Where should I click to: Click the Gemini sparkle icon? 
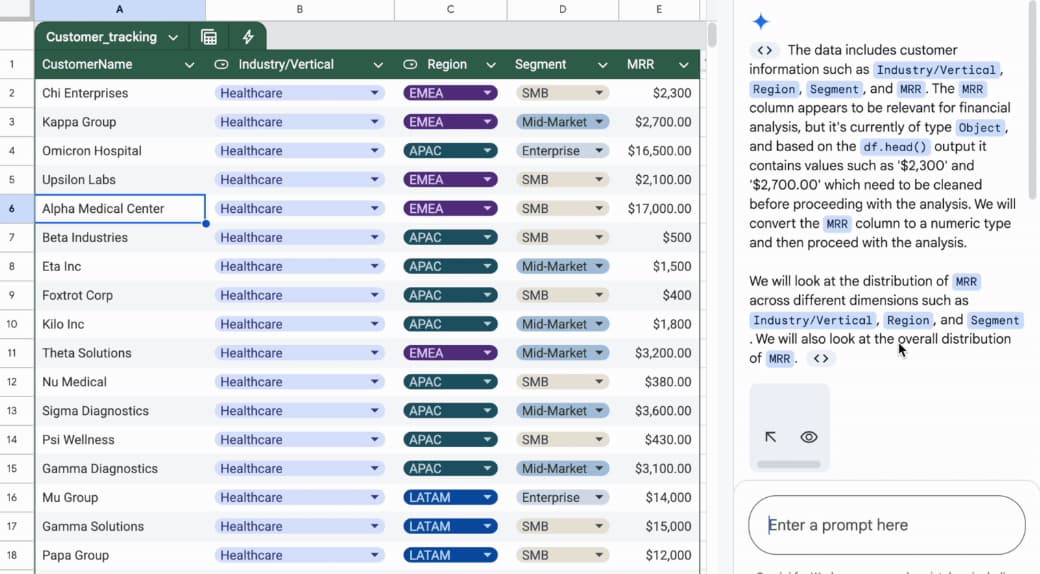(761, 22)
